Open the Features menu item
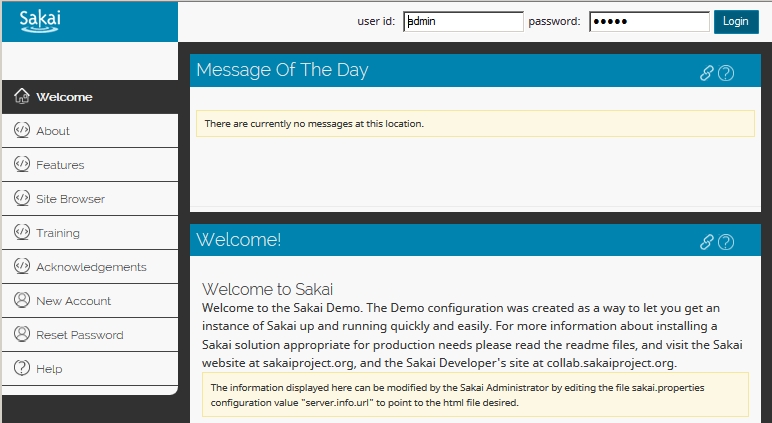Image resolution: width=772 pixels, height=423 pixels. click(x=60, y=165)
